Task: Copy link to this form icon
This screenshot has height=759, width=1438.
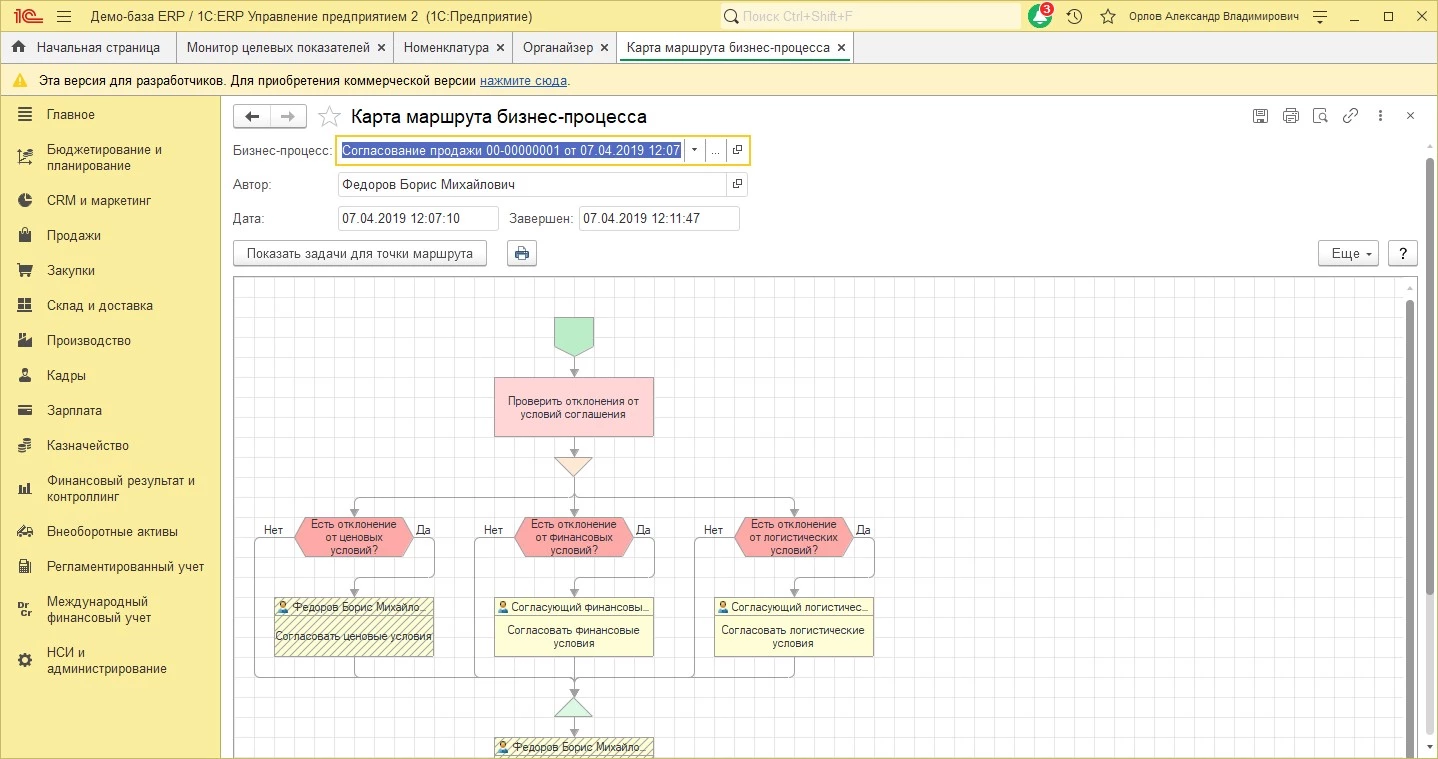Action: [1350, 116]
